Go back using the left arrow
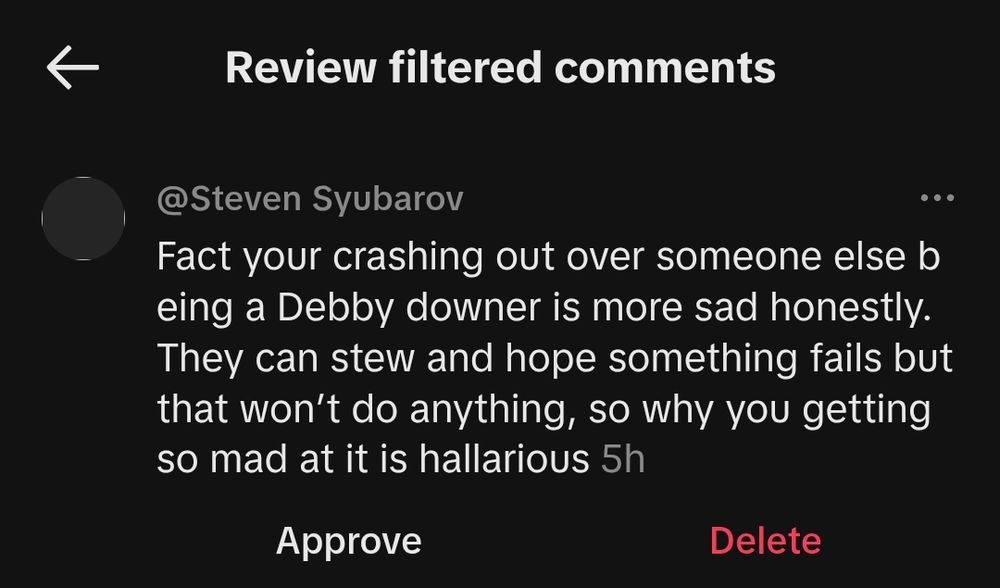This screenshot has height=588, width=1000. (x=73, y=67)
